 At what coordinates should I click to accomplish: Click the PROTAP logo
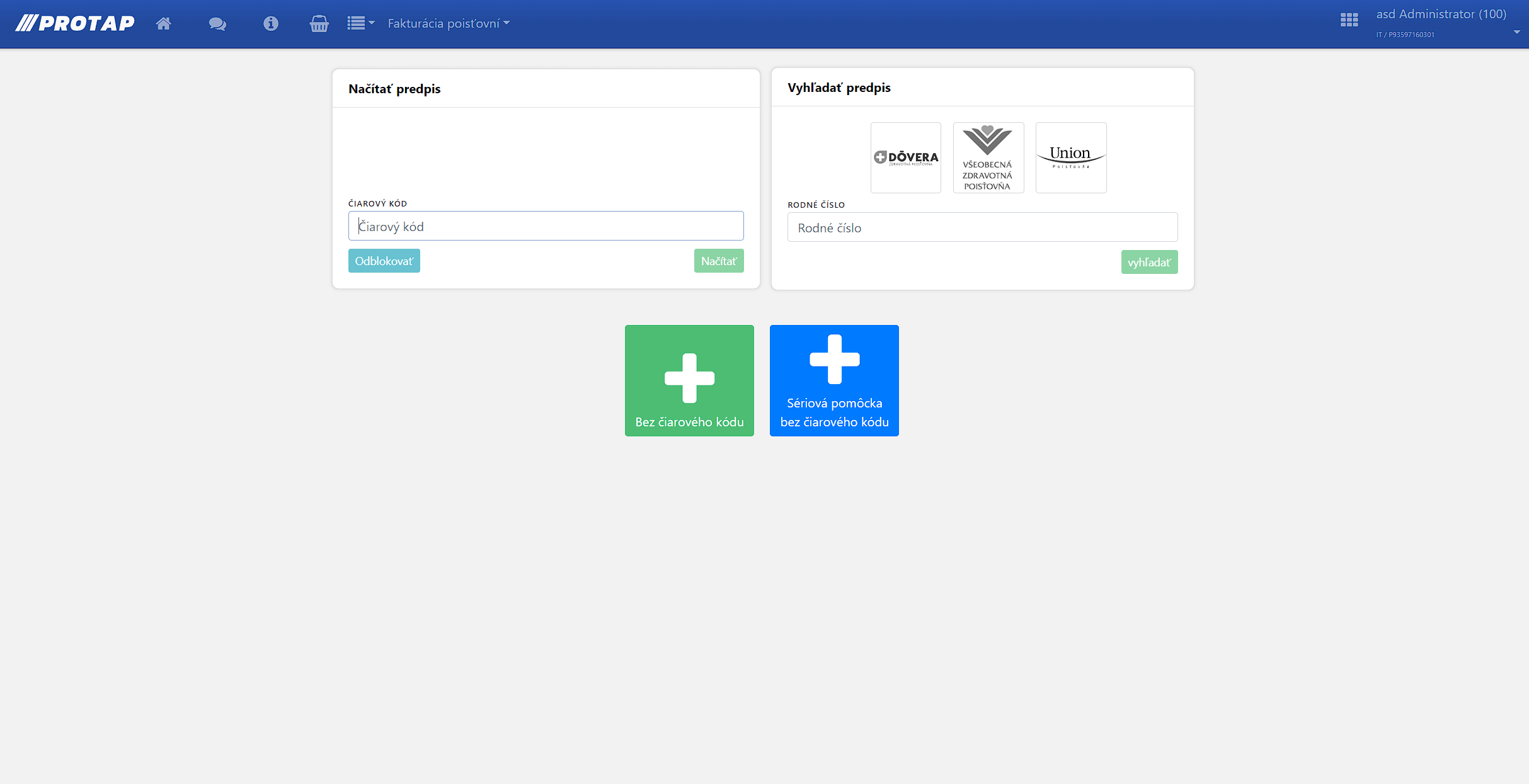coord(75,23)
